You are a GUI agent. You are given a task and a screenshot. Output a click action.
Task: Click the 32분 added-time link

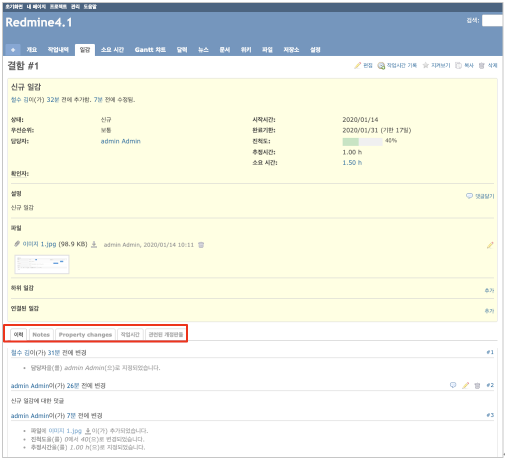coord(53,100)
